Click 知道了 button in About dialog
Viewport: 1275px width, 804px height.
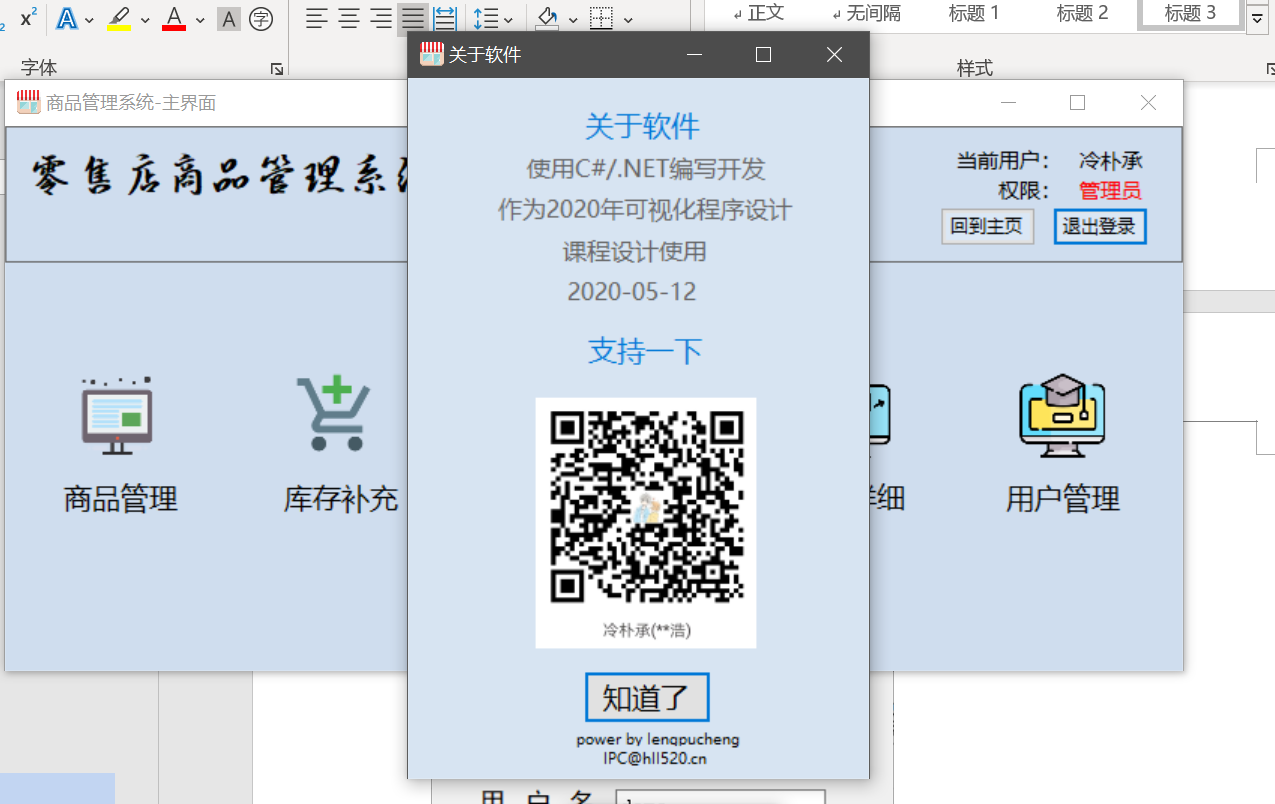[647, 698]
